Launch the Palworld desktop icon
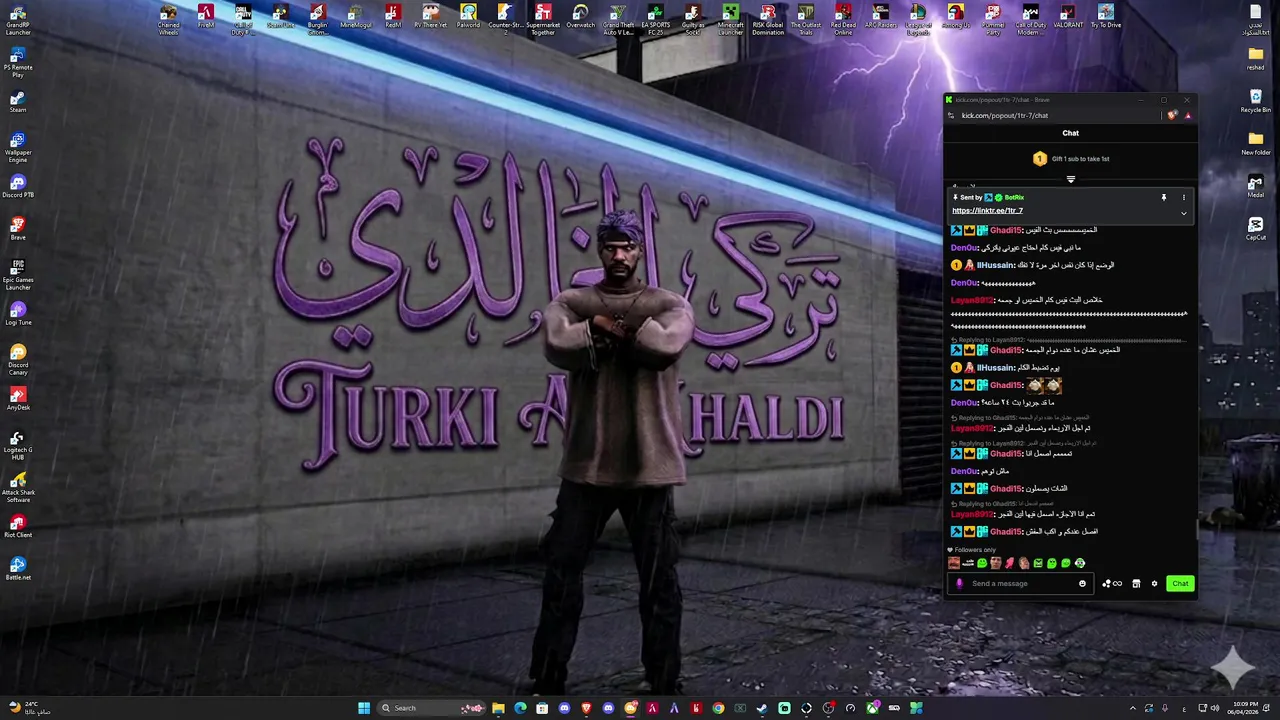Screen dimensions: 1280x720 pyautogui.click(x=468, y=16)
